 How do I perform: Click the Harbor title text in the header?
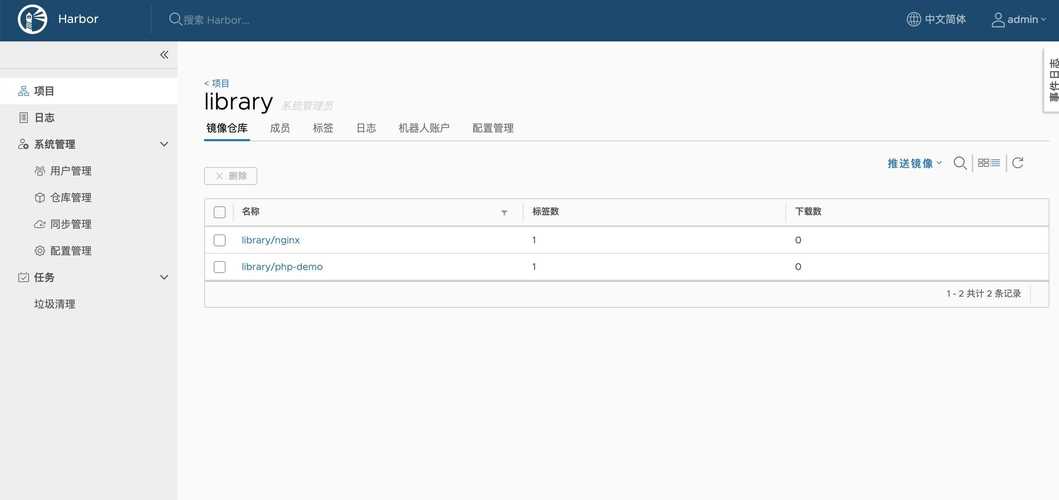pyautogui.click(x=78, y=19)
